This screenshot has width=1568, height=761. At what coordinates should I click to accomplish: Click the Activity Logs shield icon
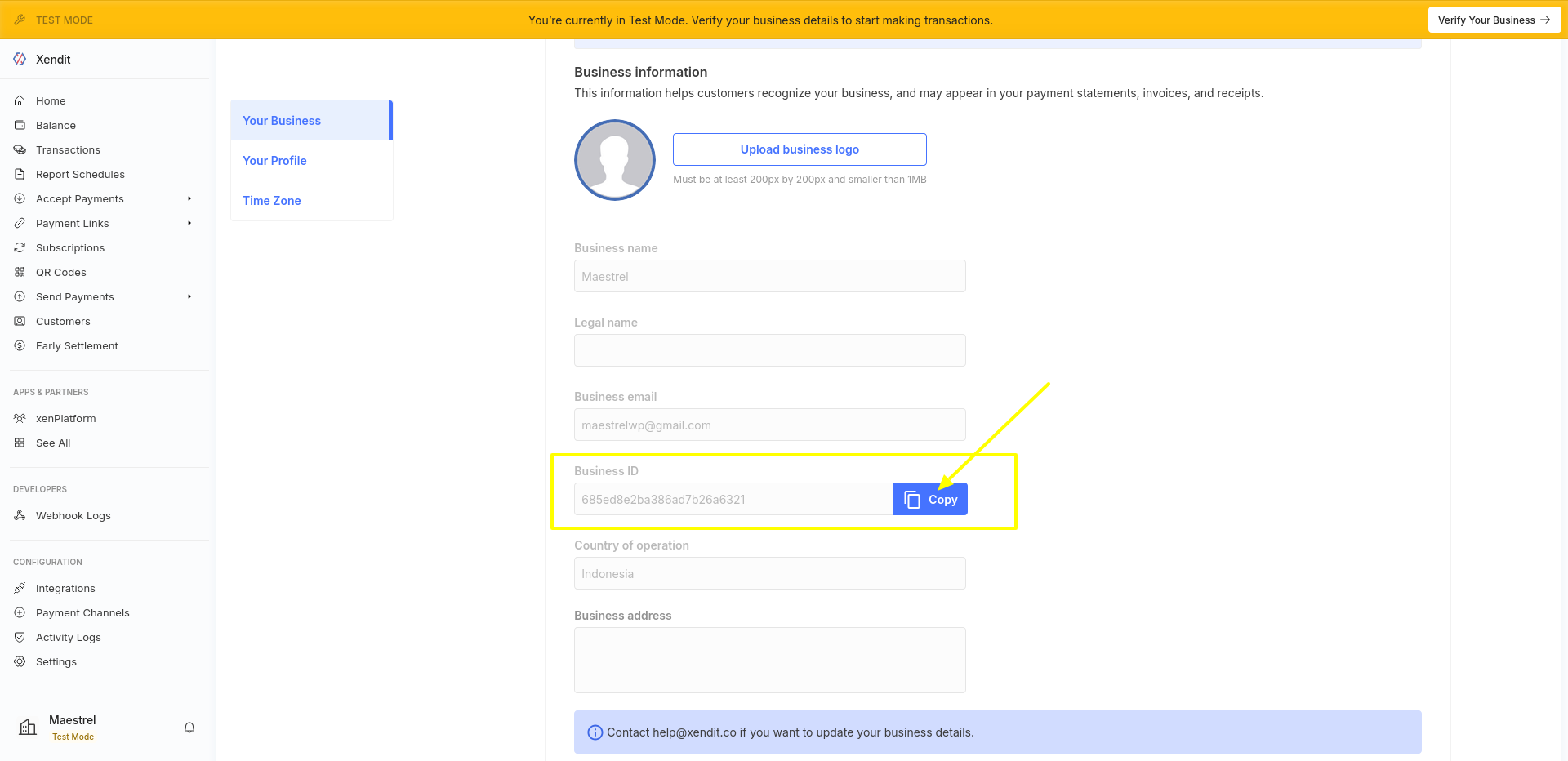tap(20, 637)
